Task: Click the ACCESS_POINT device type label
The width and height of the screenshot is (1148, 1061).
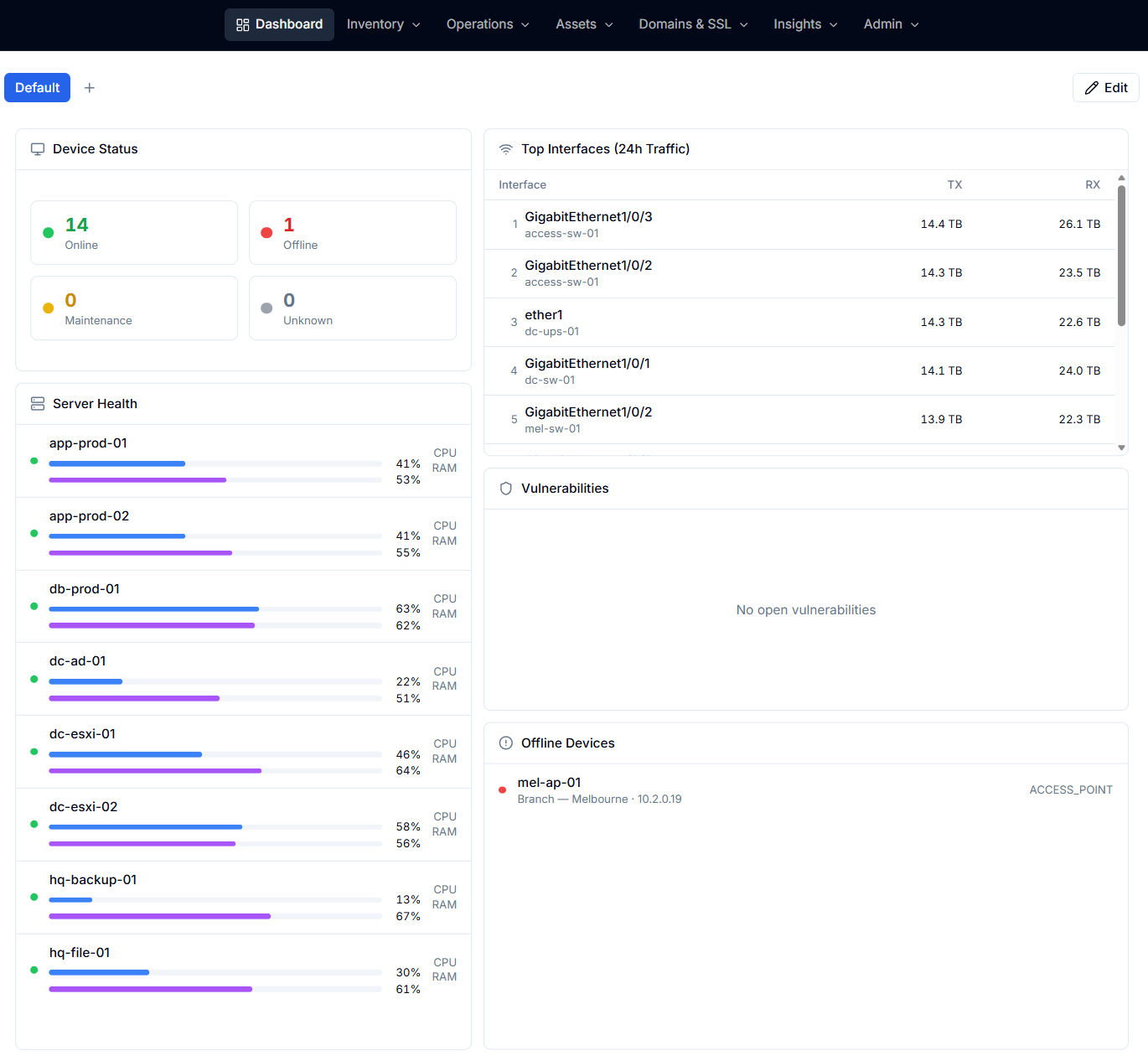Action: pos(1071,790)
